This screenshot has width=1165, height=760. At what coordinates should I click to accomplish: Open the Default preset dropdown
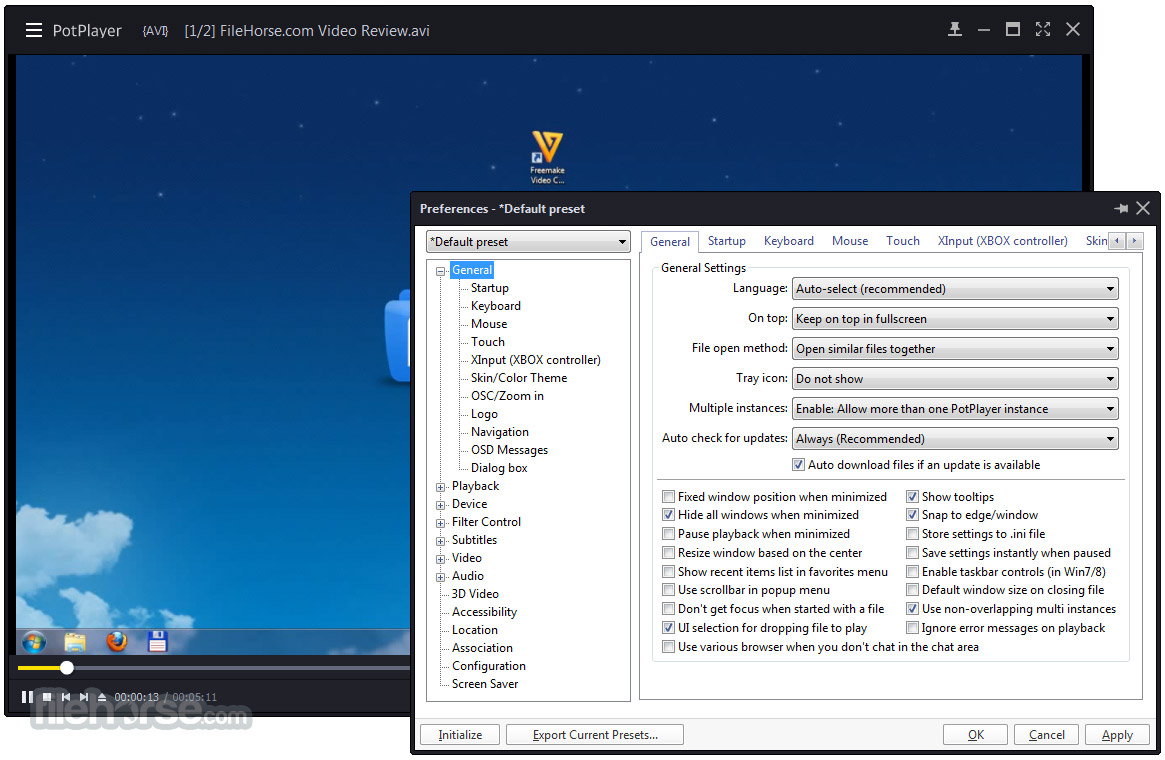(x=528, y=242)
